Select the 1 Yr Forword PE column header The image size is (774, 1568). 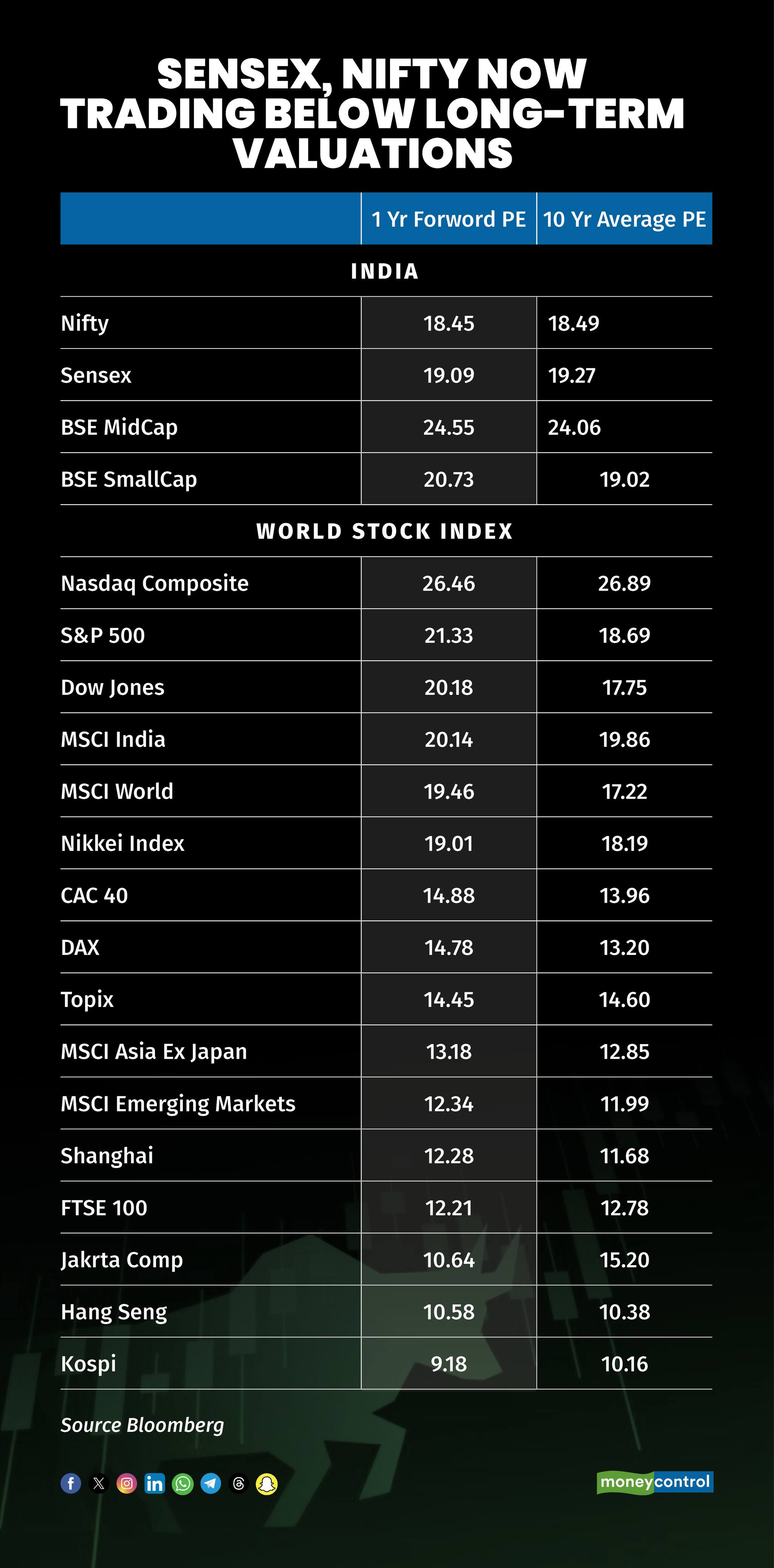(449, 219)
